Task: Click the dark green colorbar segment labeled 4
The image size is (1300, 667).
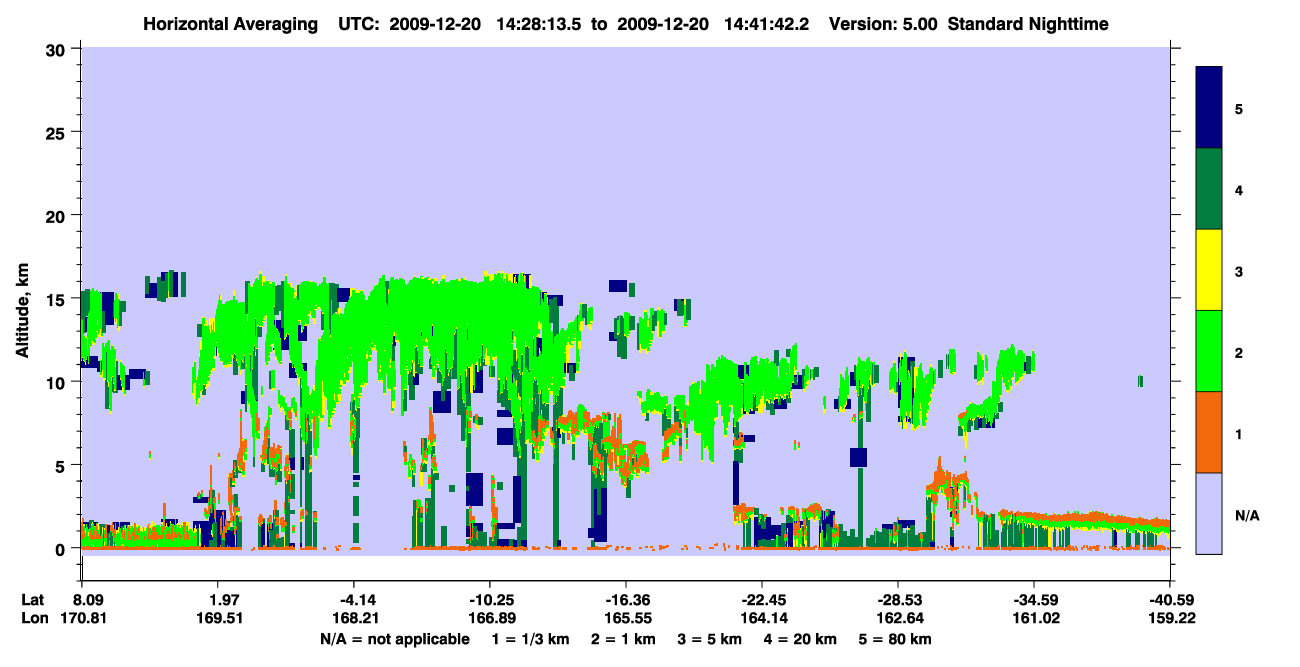Action: pyautogui.click(x=1210, y=188)
